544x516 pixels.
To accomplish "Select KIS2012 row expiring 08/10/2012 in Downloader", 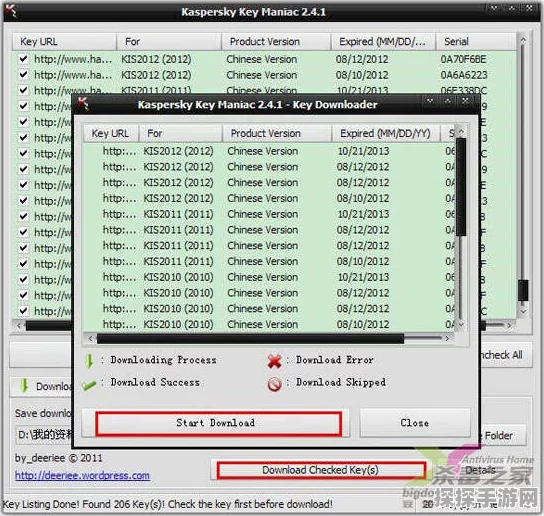I will click(269, 198).
